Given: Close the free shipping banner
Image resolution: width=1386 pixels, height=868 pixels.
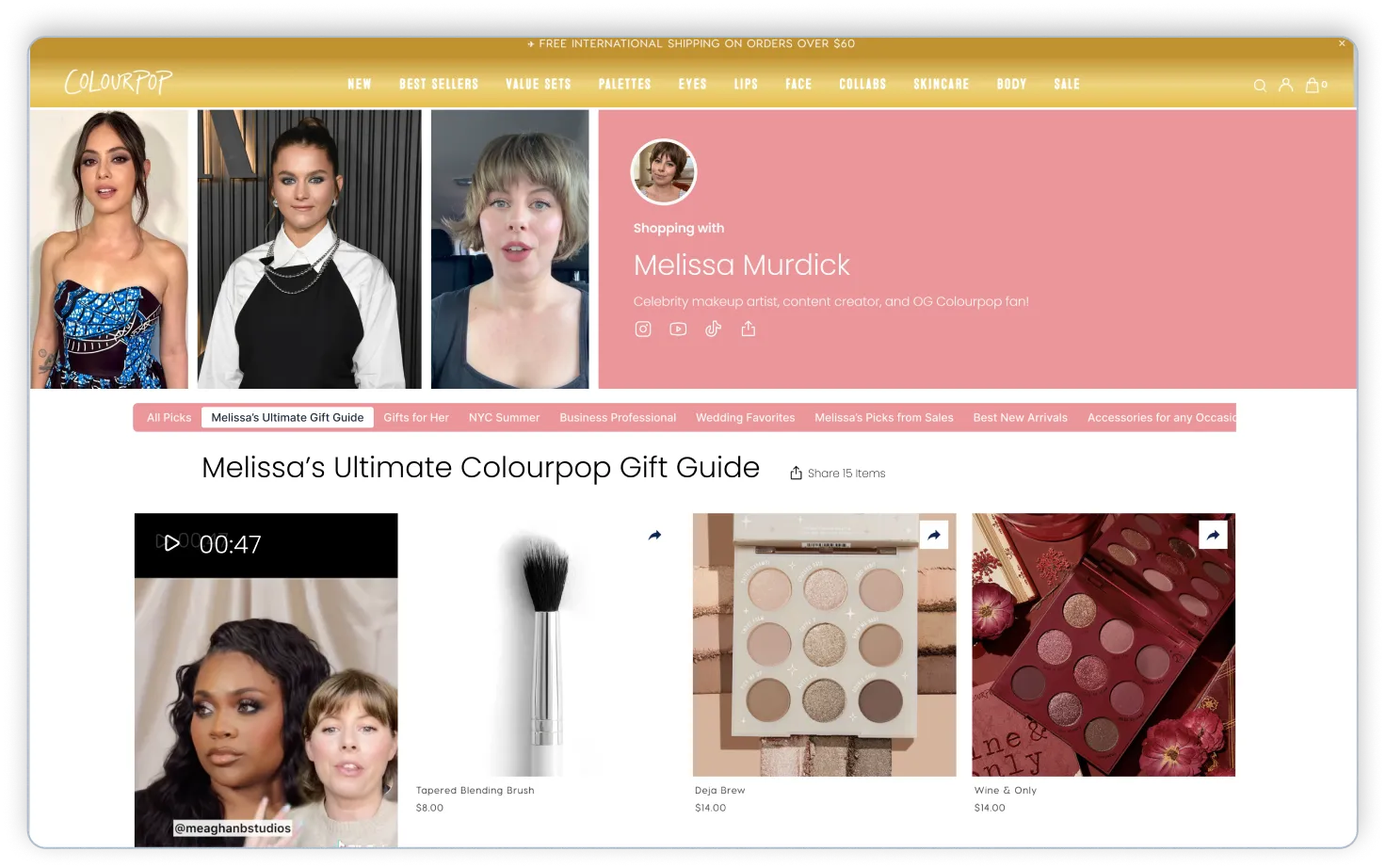Looking at the screenshot, I should point(1342,43).
